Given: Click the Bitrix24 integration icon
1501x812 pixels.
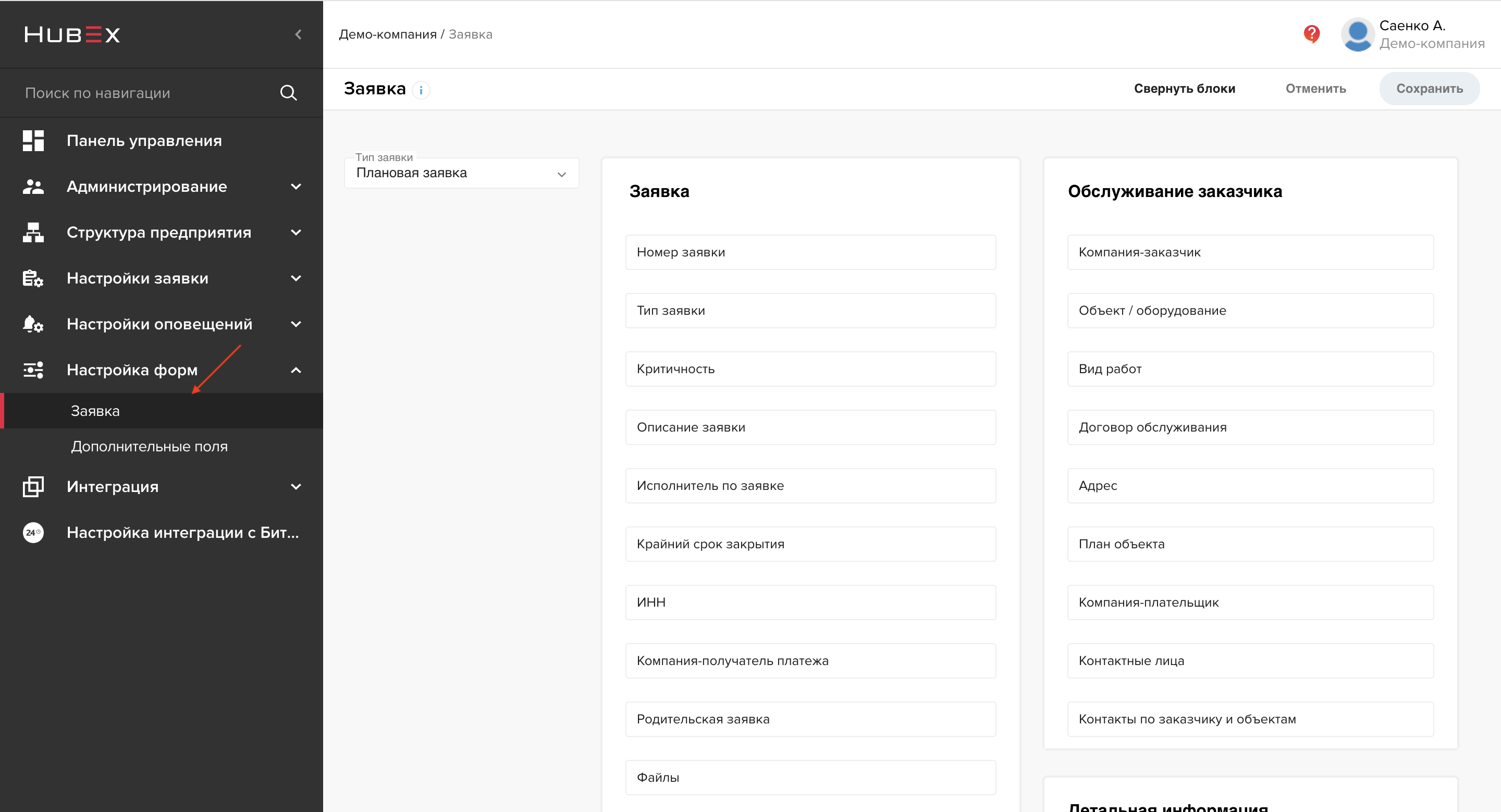Looking at the screenshot, I should 33,533.
